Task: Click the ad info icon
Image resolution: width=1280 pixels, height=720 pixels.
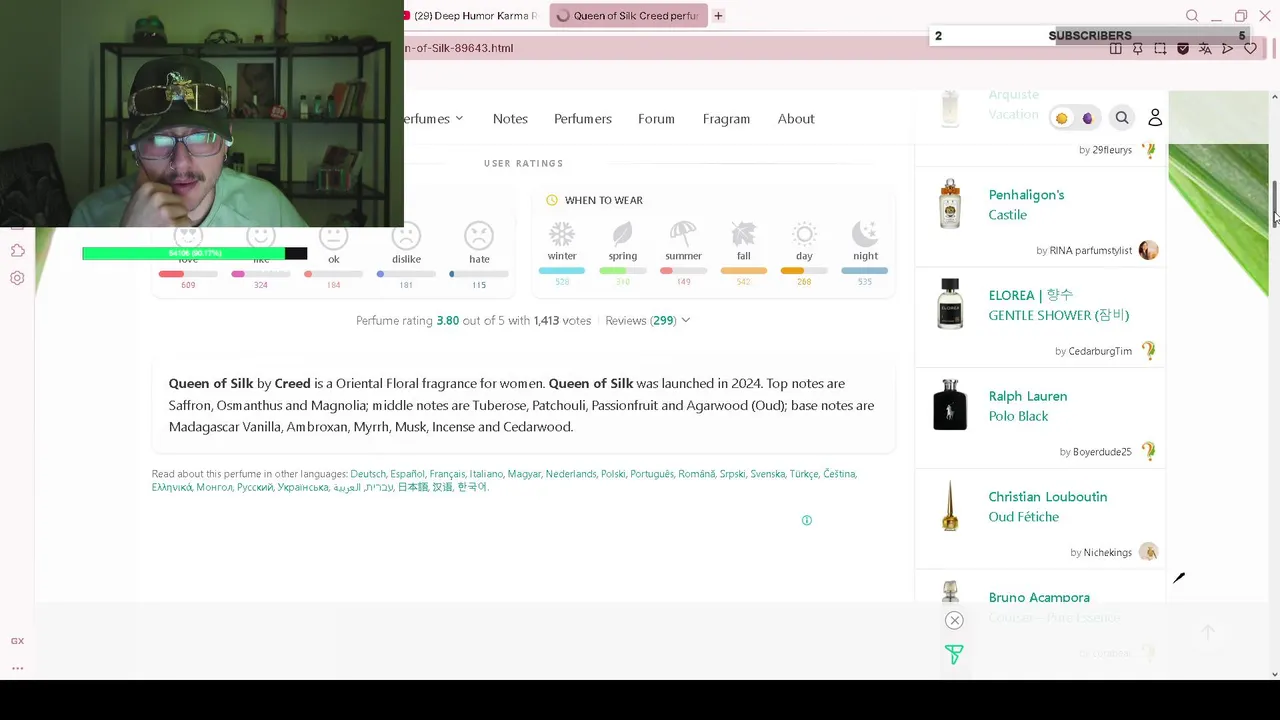Action: [x=807, y=520]
